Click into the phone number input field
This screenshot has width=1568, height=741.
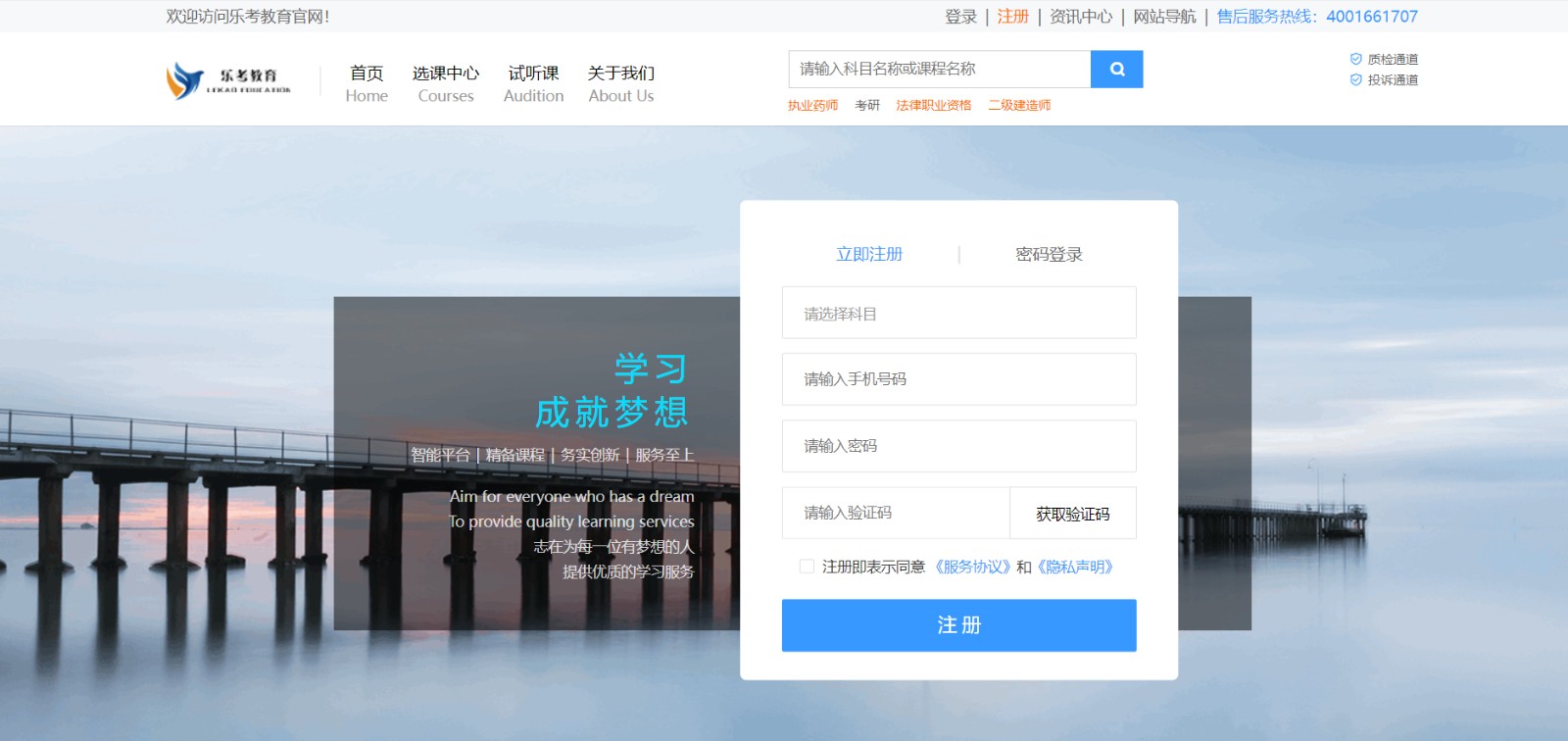[958, 379]
